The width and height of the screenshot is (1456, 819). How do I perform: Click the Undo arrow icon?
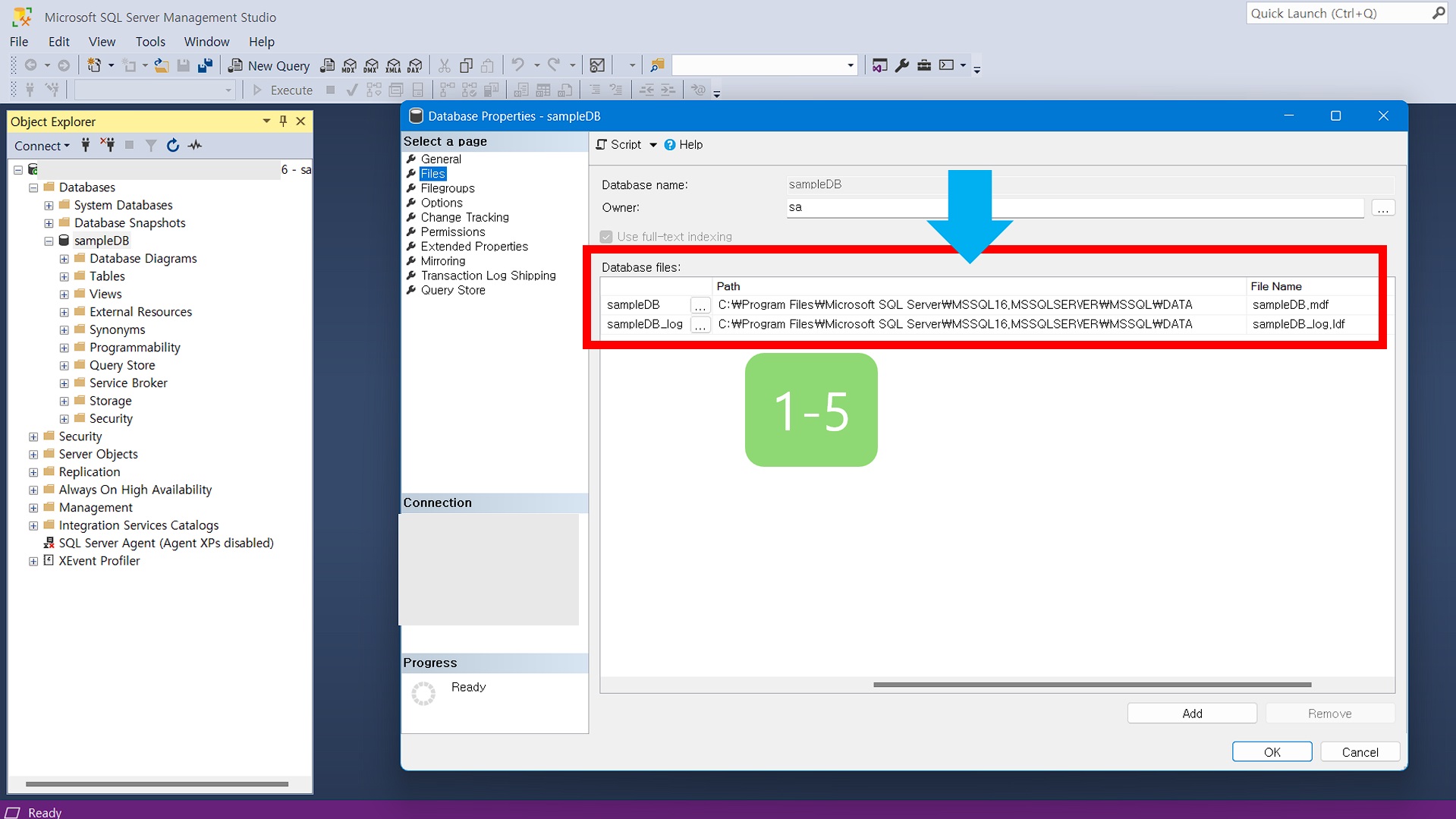click(x=517, y=65)
